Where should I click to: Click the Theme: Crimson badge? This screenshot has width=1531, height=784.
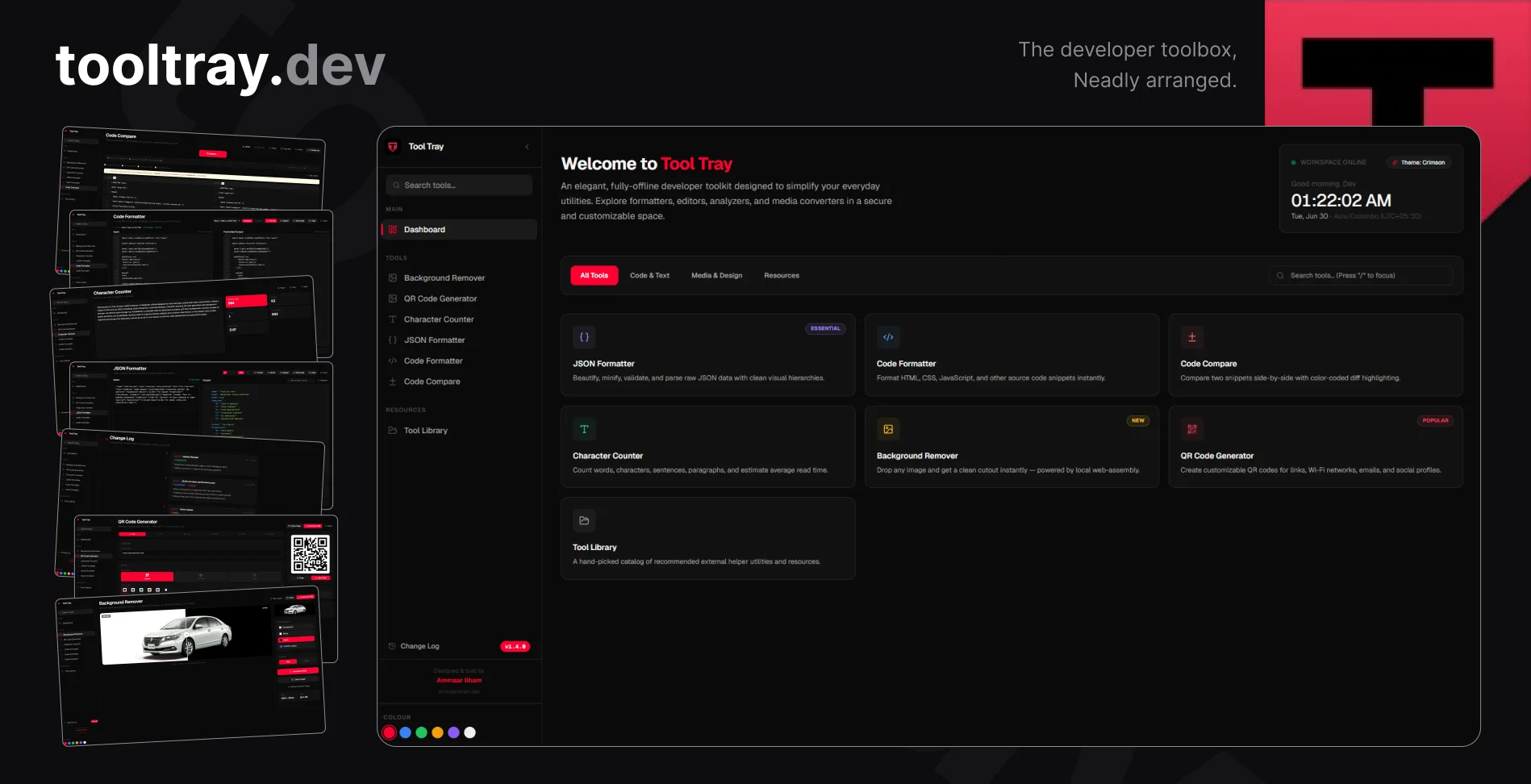coord(1419,163)
